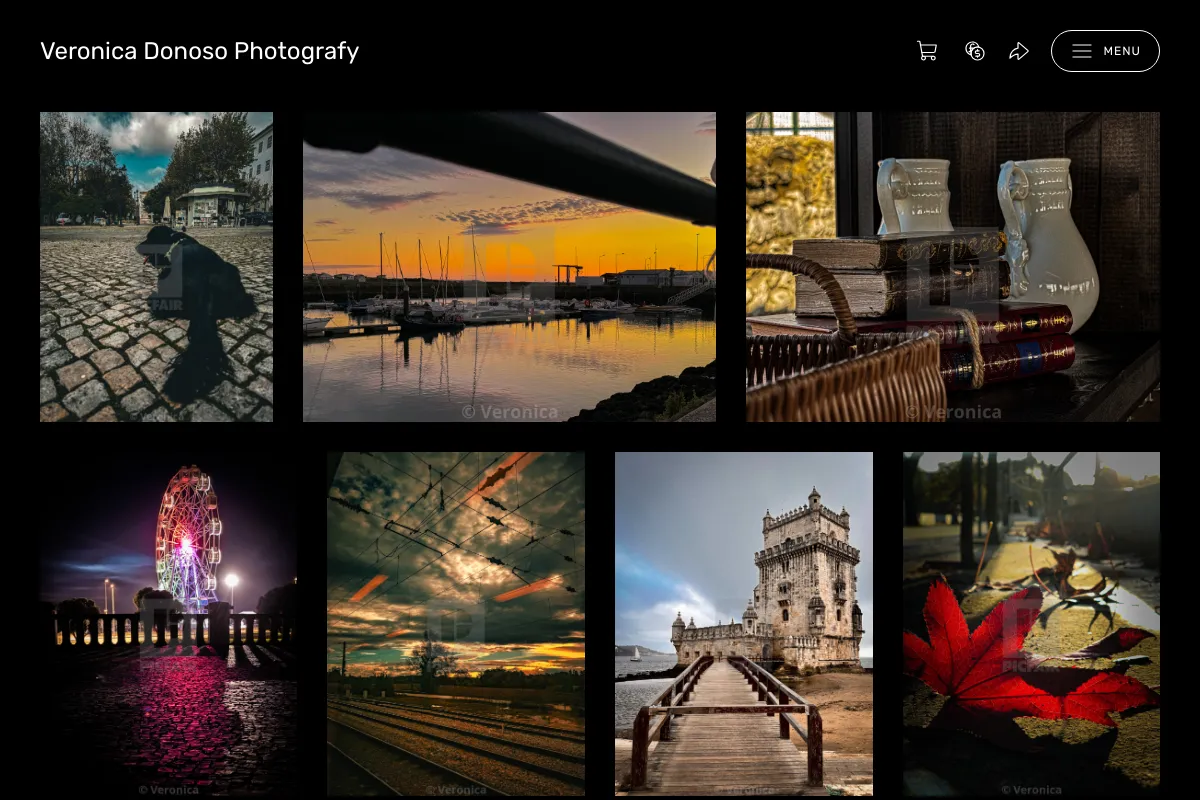Viewport: 1200px width, 800px height.
Task: Open the illuminated Ferris wheel photo
Action: click(168, 624)
